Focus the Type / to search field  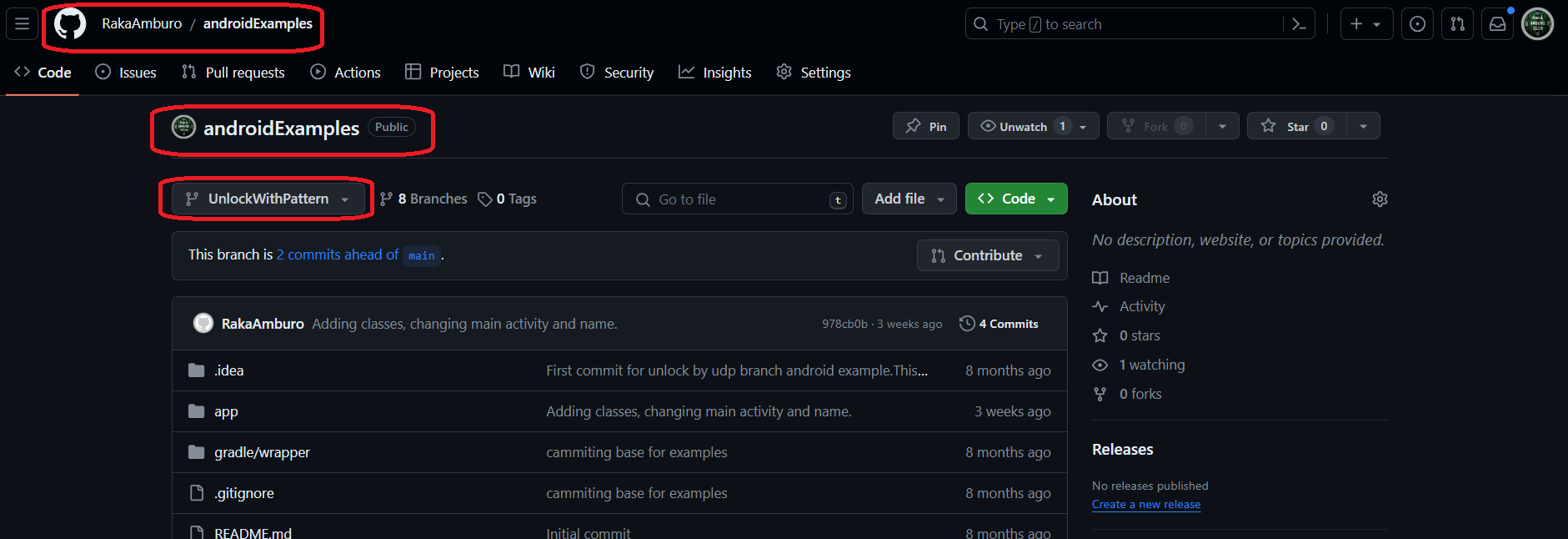(1140, 24)
